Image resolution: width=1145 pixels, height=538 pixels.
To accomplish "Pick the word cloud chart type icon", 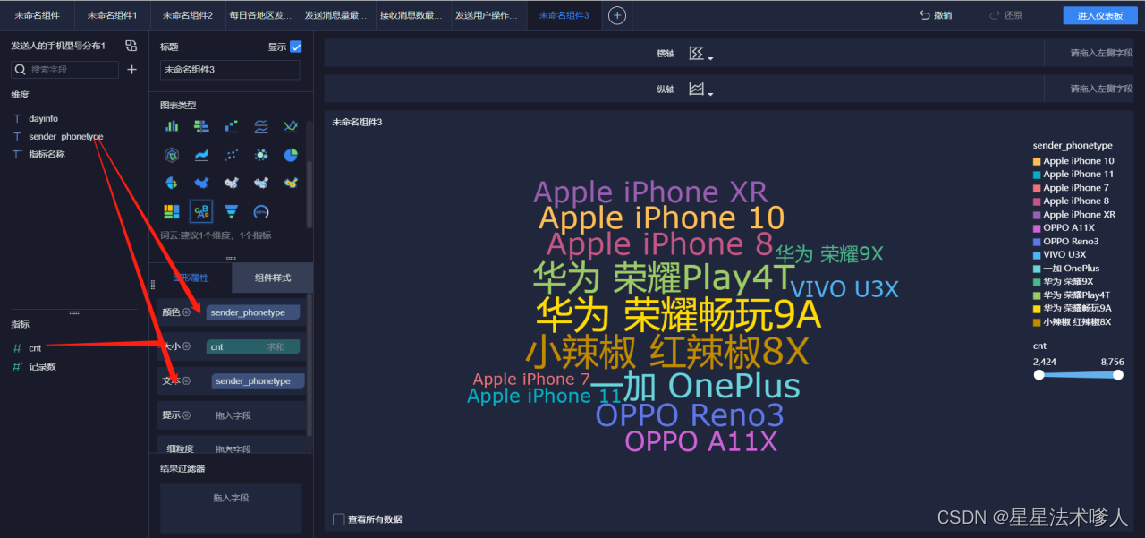I will (x=202, y=212).
